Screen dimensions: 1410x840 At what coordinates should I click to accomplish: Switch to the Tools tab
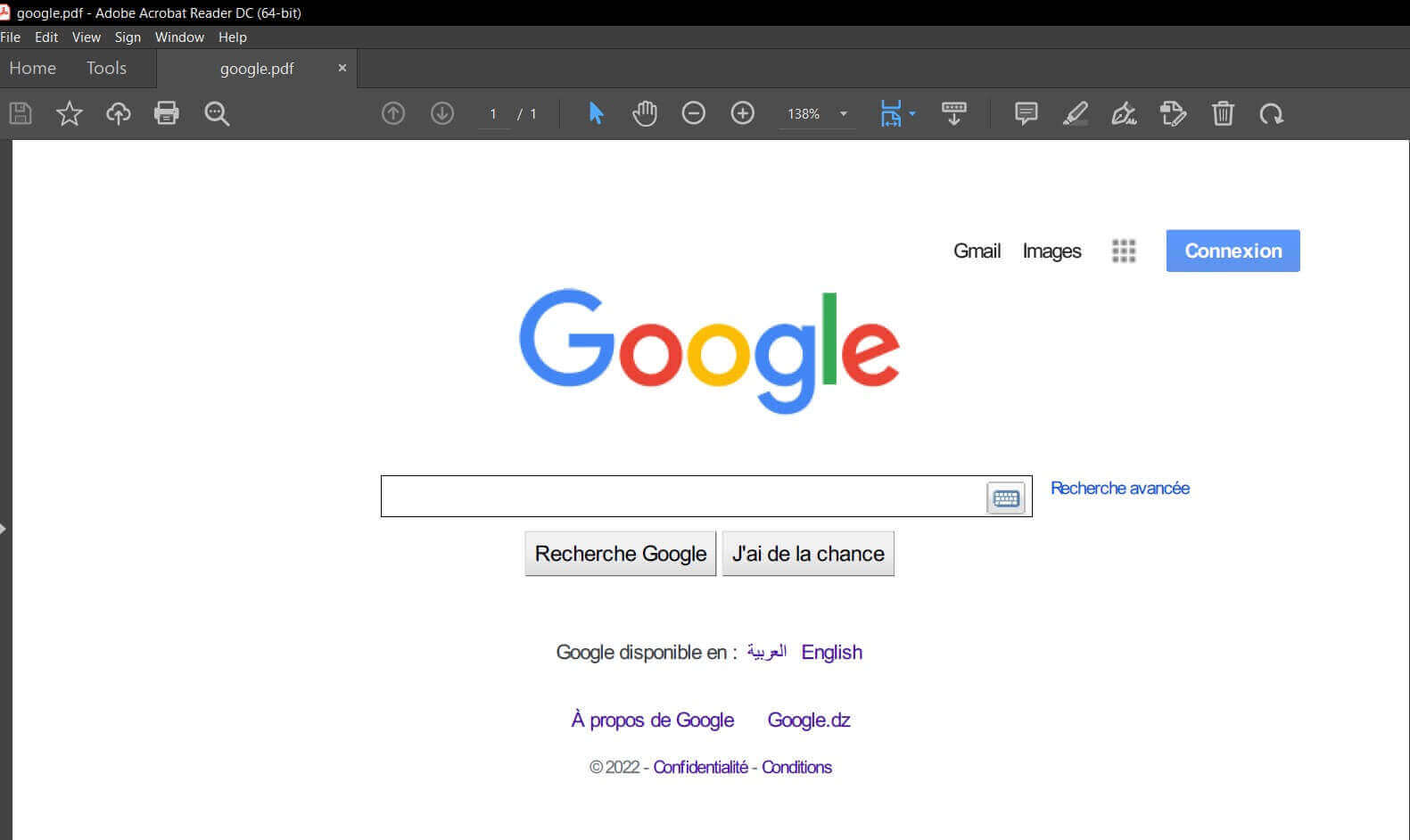(106, 68)
